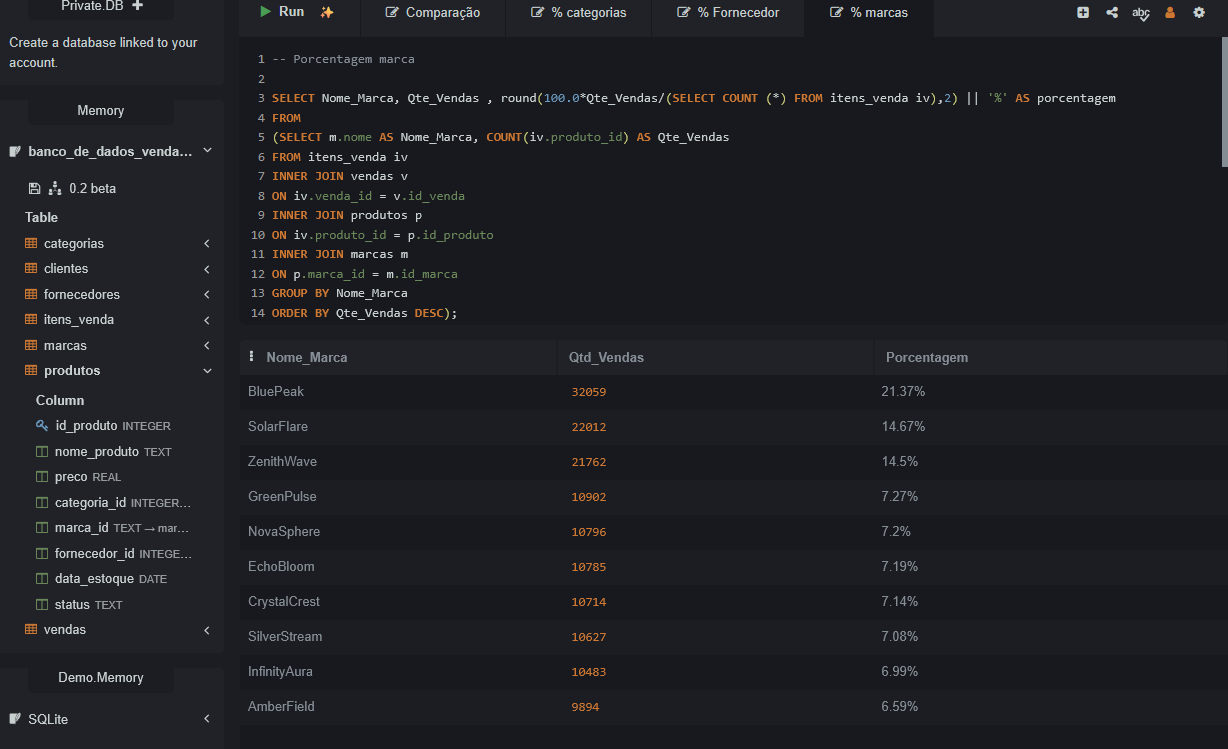Click the Qtd_Vendas column header
The width and height of the screenshot is (1228, 749).
point(714,357)
